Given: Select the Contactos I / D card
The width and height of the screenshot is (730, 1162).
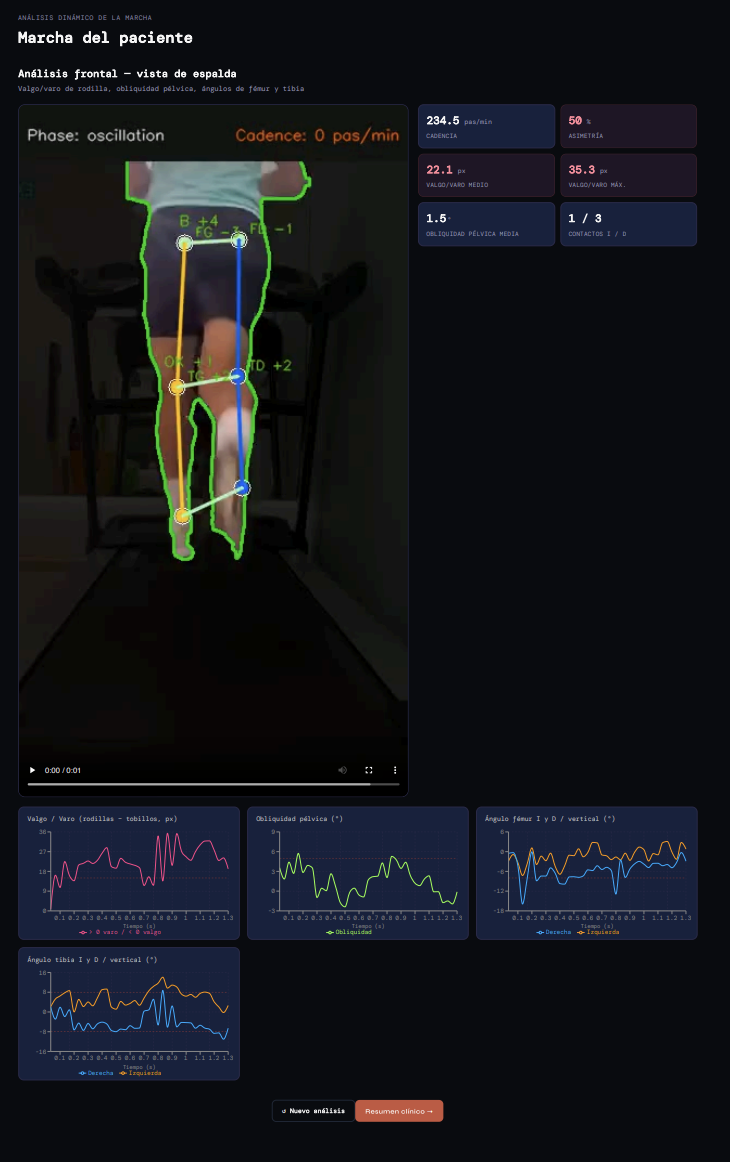Looking at the screenshot, I should point(628,224).
